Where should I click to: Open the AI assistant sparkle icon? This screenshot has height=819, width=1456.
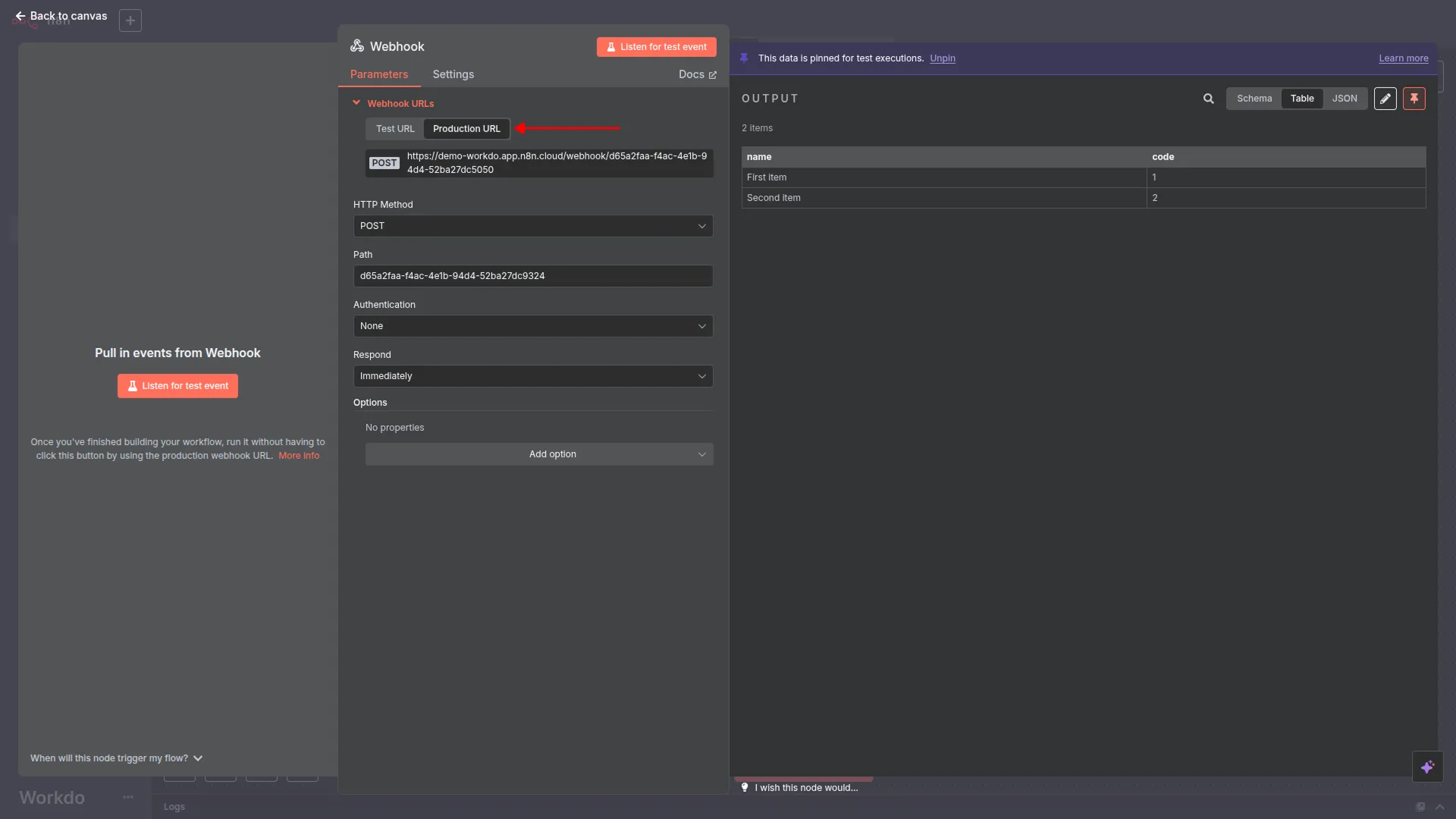click(x=1427, y=767)
